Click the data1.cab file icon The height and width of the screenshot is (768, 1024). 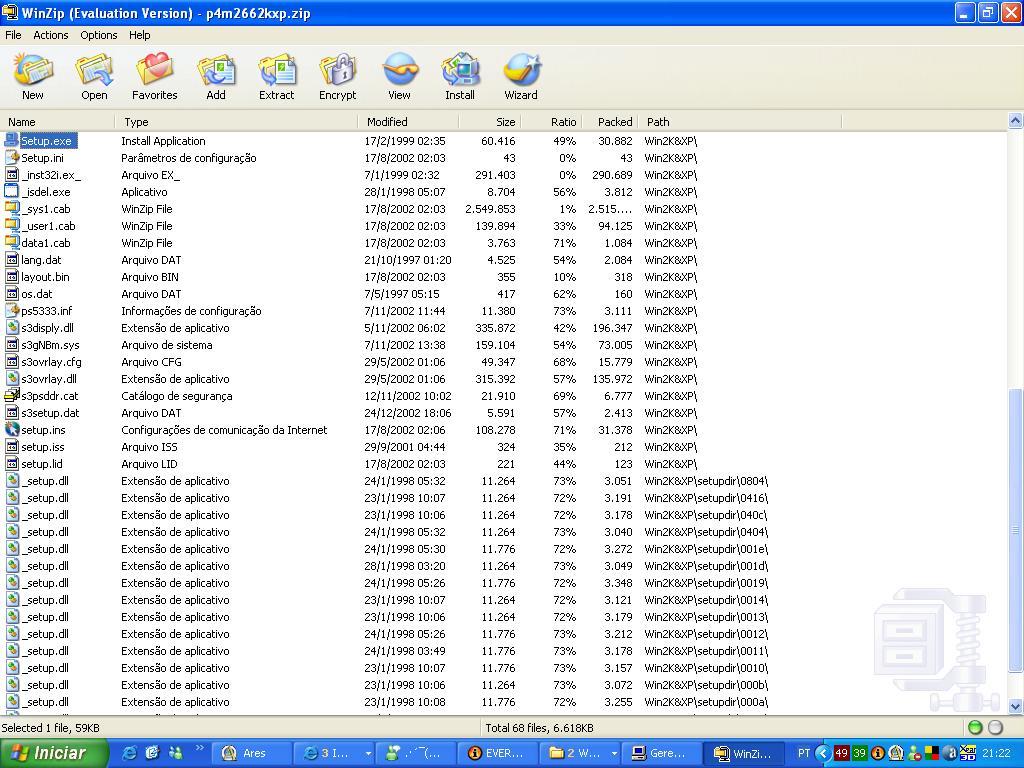click(x=12, y=242)
